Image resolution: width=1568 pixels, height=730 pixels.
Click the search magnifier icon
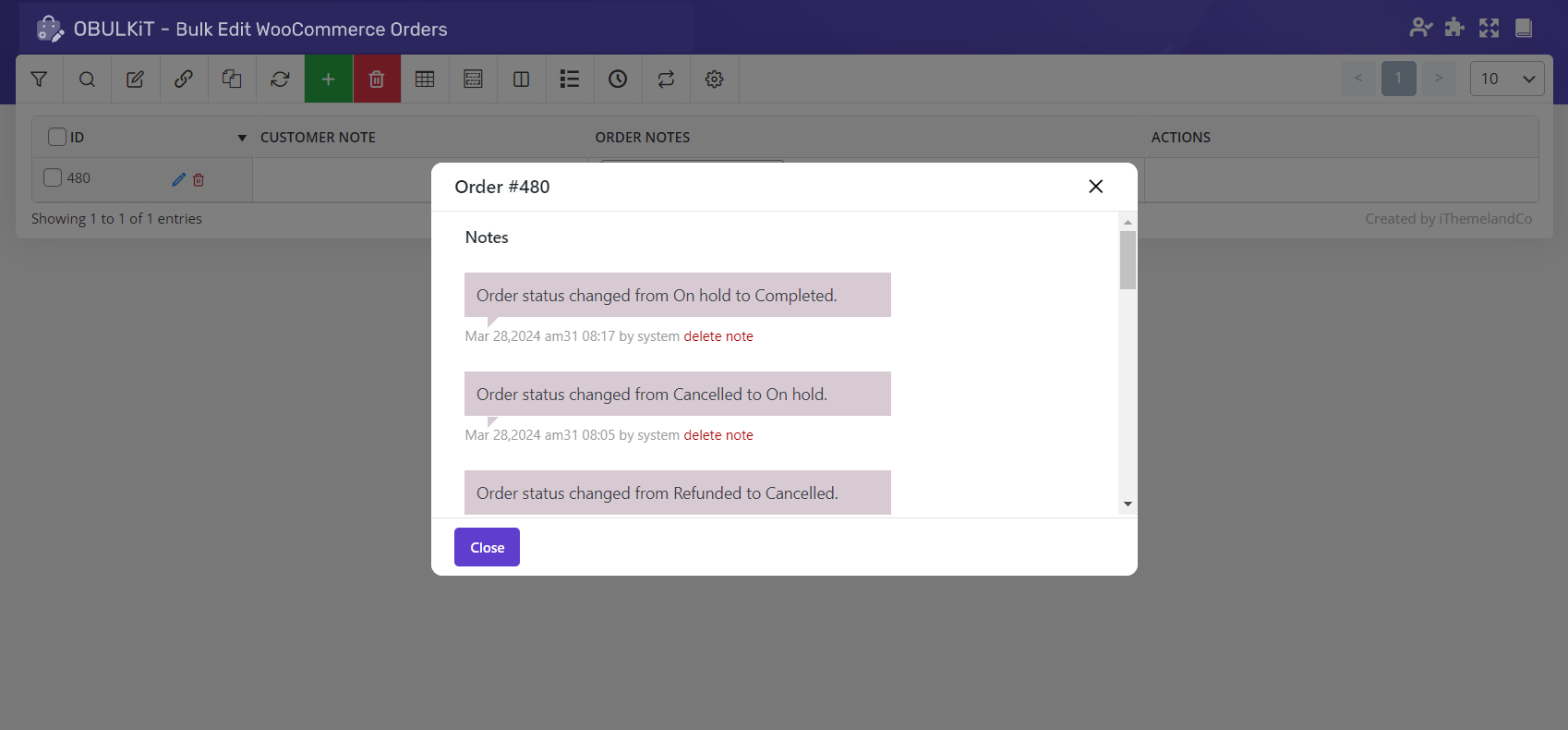click(87, 79)
